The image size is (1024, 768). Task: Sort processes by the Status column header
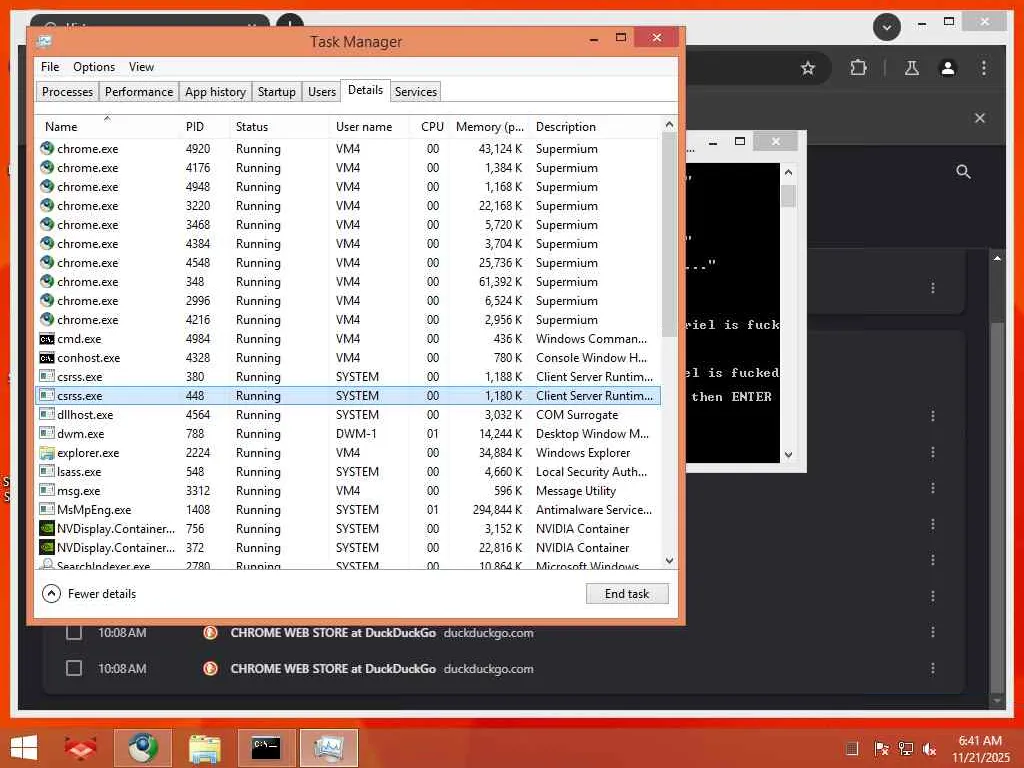pyautogui.click(x=251, y=127)
